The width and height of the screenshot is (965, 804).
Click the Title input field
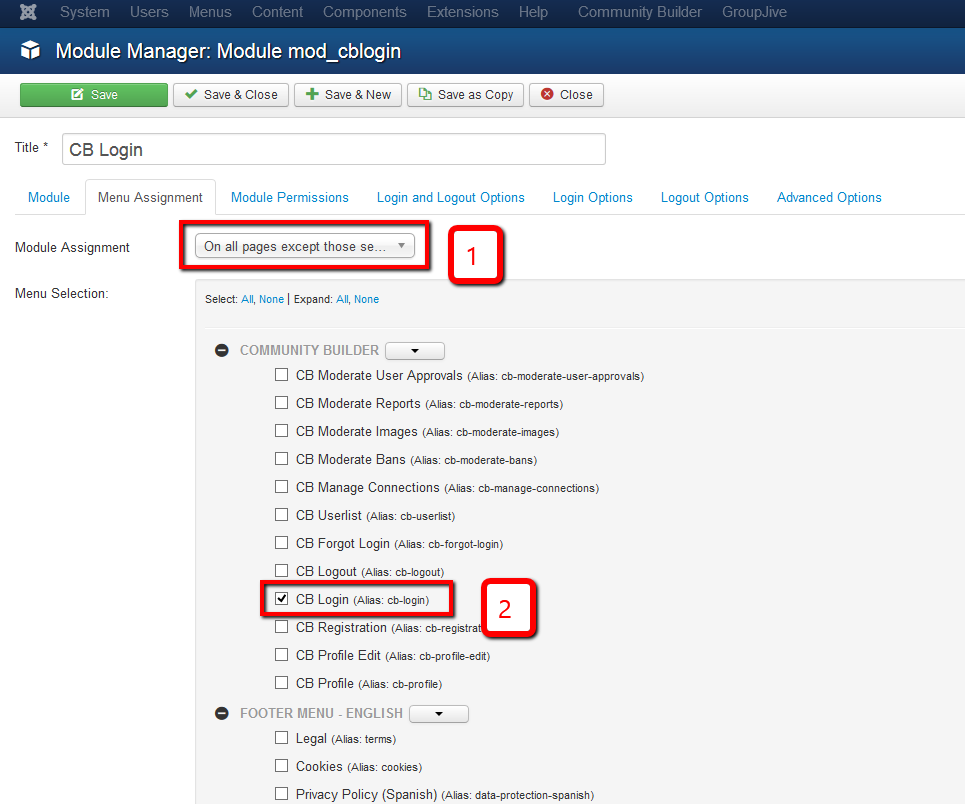[334, 149]
